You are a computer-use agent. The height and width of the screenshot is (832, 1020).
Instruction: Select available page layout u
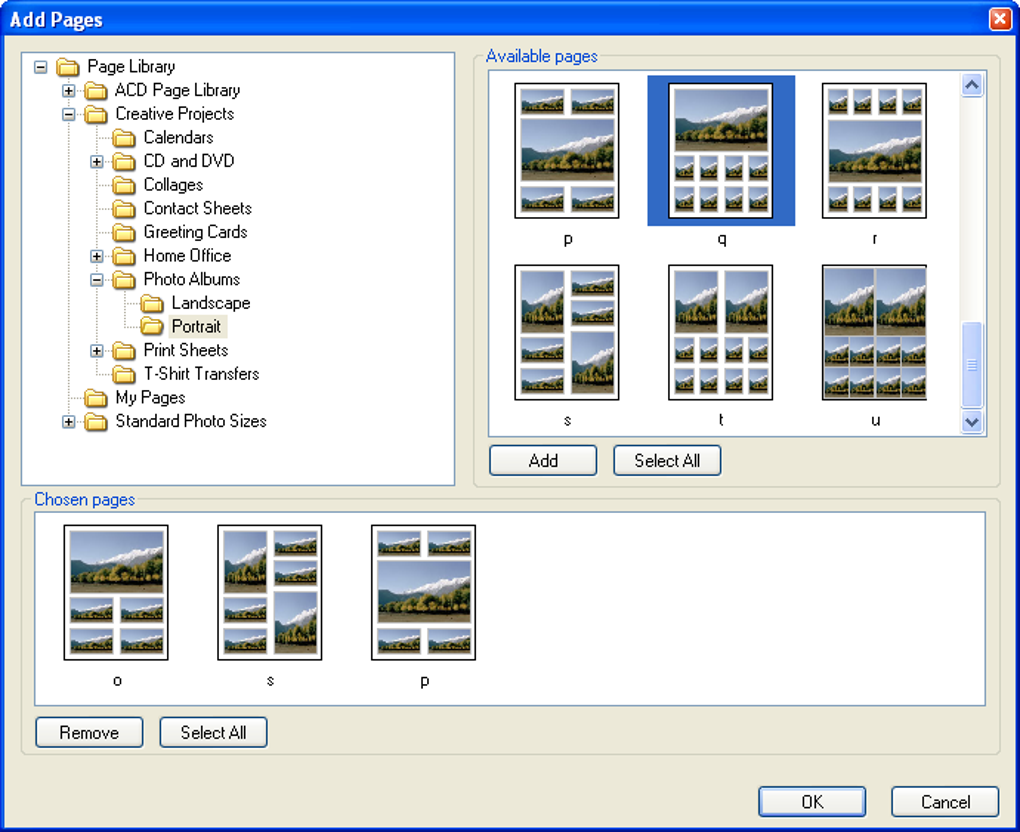point(874,332)
